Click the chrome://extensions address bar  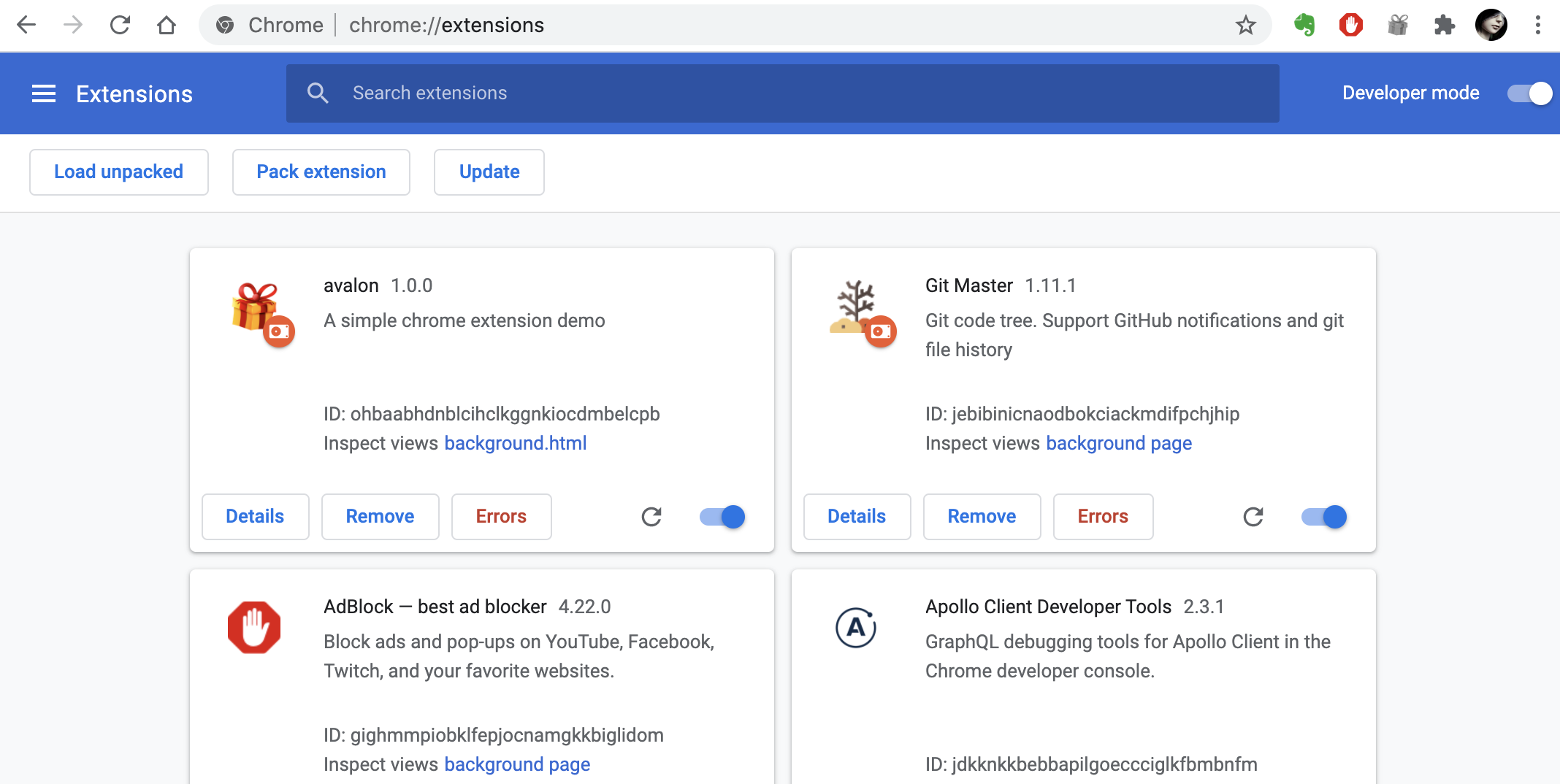tap(735, 25)
